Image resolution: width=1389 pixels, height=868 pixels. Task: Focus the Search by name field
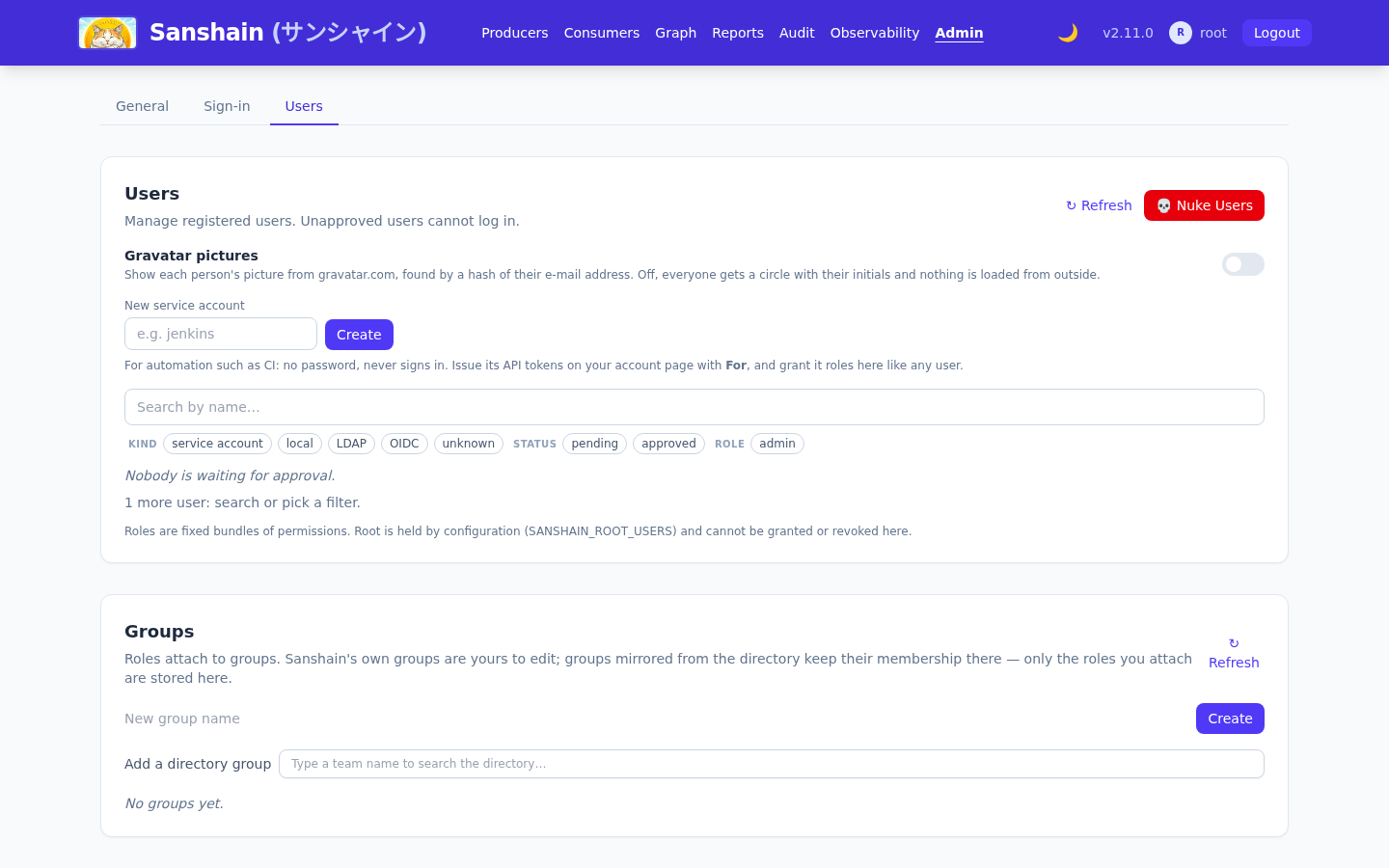[694, 407]
